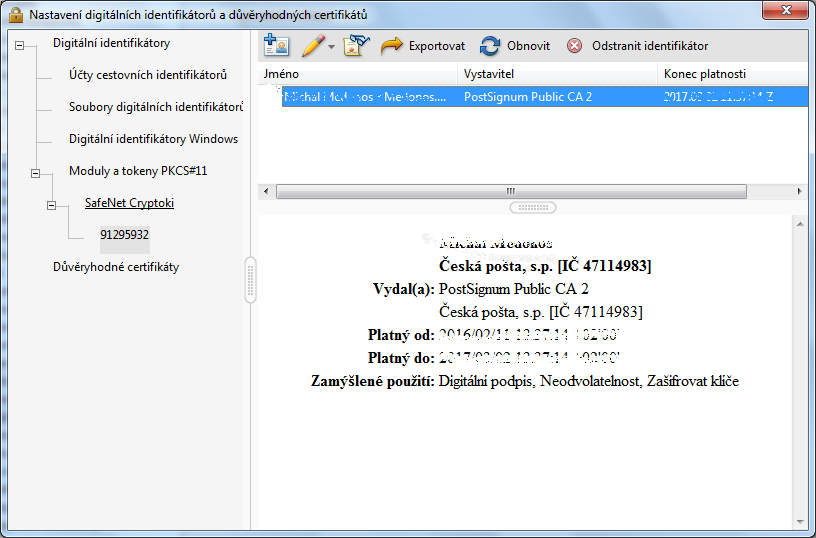Click the Obnovit button label
The height and width of the screenshot is (538, 816).
tap(528, 46)
